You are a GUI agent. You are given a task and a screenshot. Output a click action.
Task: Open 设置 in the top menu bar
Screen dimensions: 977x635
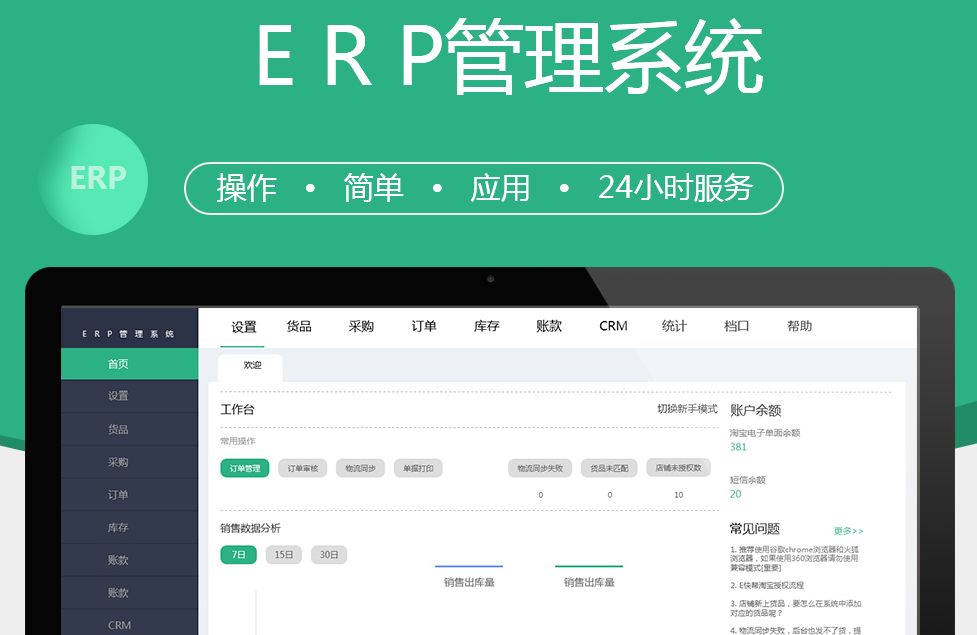(x=244, y=326)
